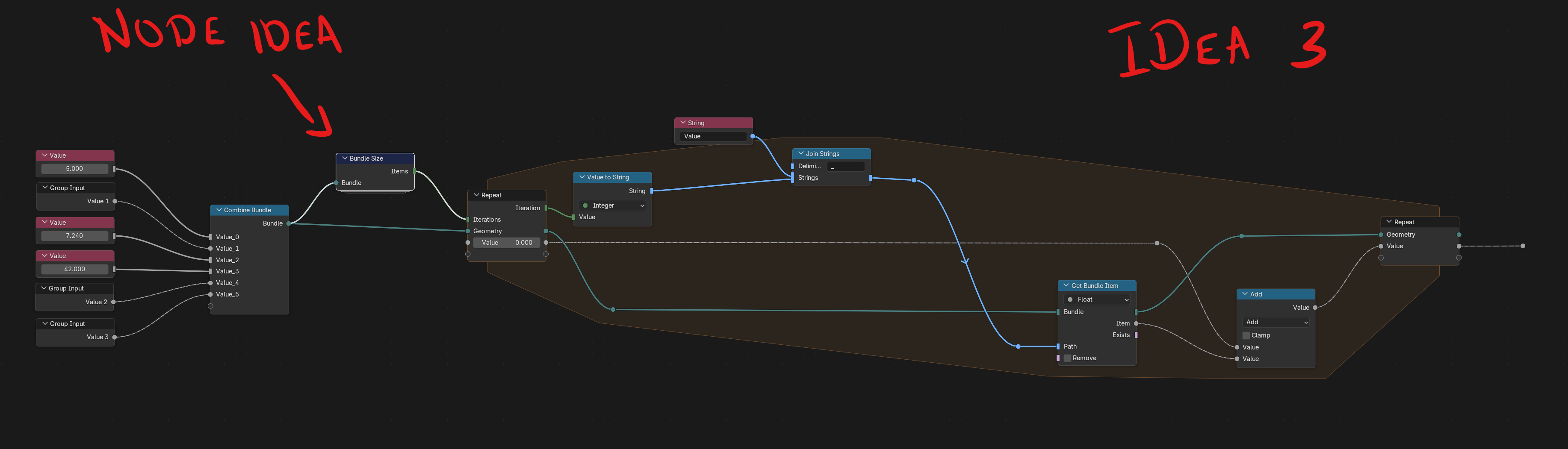This screenshot has height=449, width=1568.
Task: Click the 5.000 value field
Action: tap(75, 168)
